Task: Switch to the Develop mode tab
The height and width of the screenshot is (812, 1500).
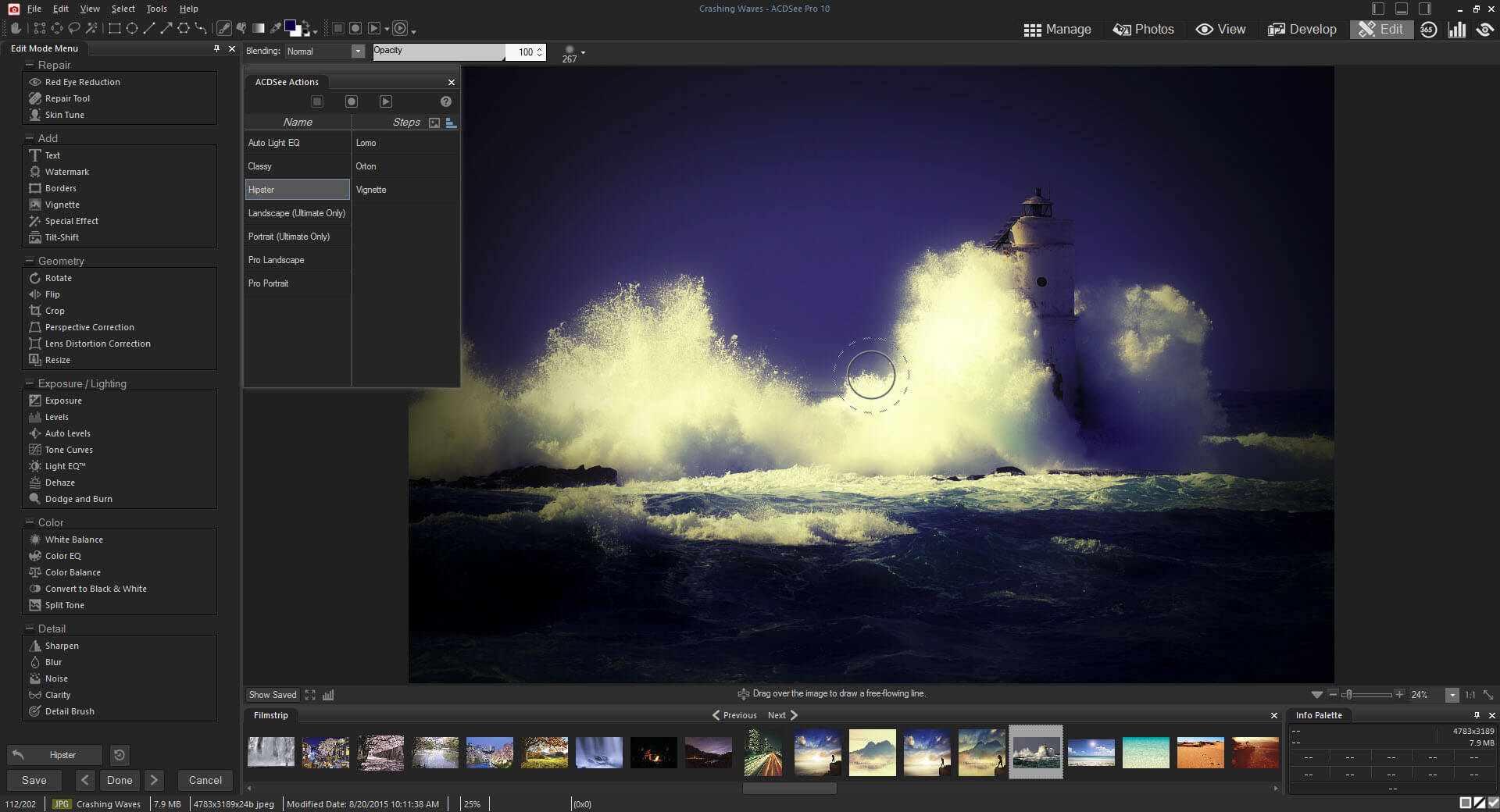Action: pyautogui.click(x=1302, y=29)
